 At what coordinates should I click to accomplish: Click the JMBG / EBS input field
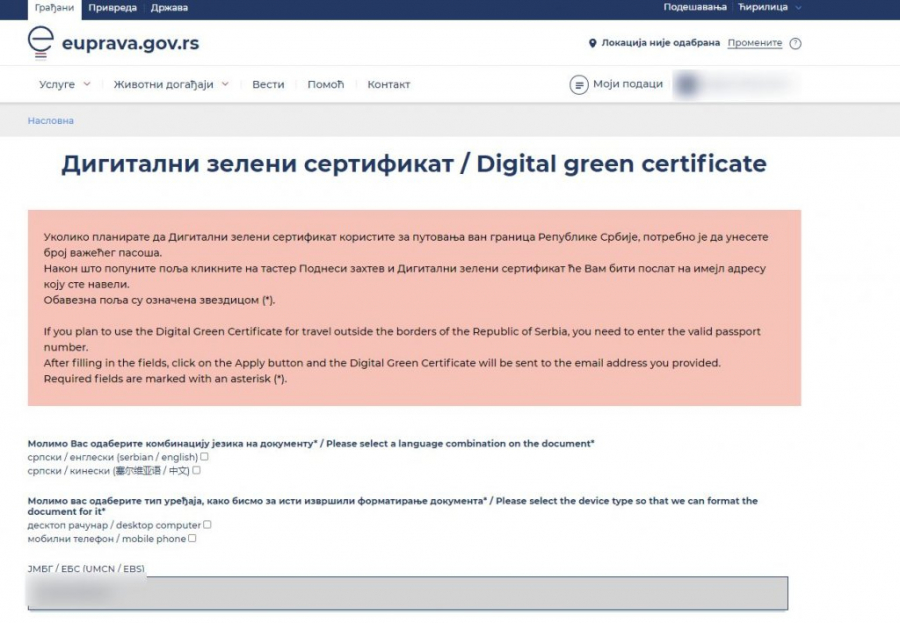pyautogui.click(x=407, y=593)
